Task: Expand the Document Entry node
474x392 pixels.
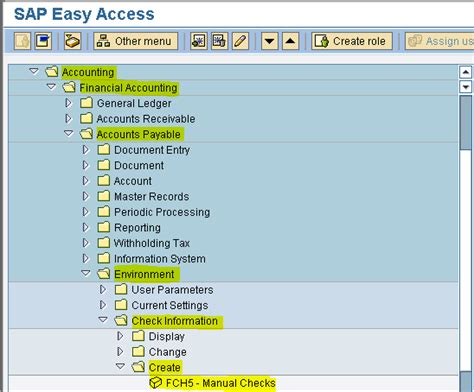Action: [86, 150]
